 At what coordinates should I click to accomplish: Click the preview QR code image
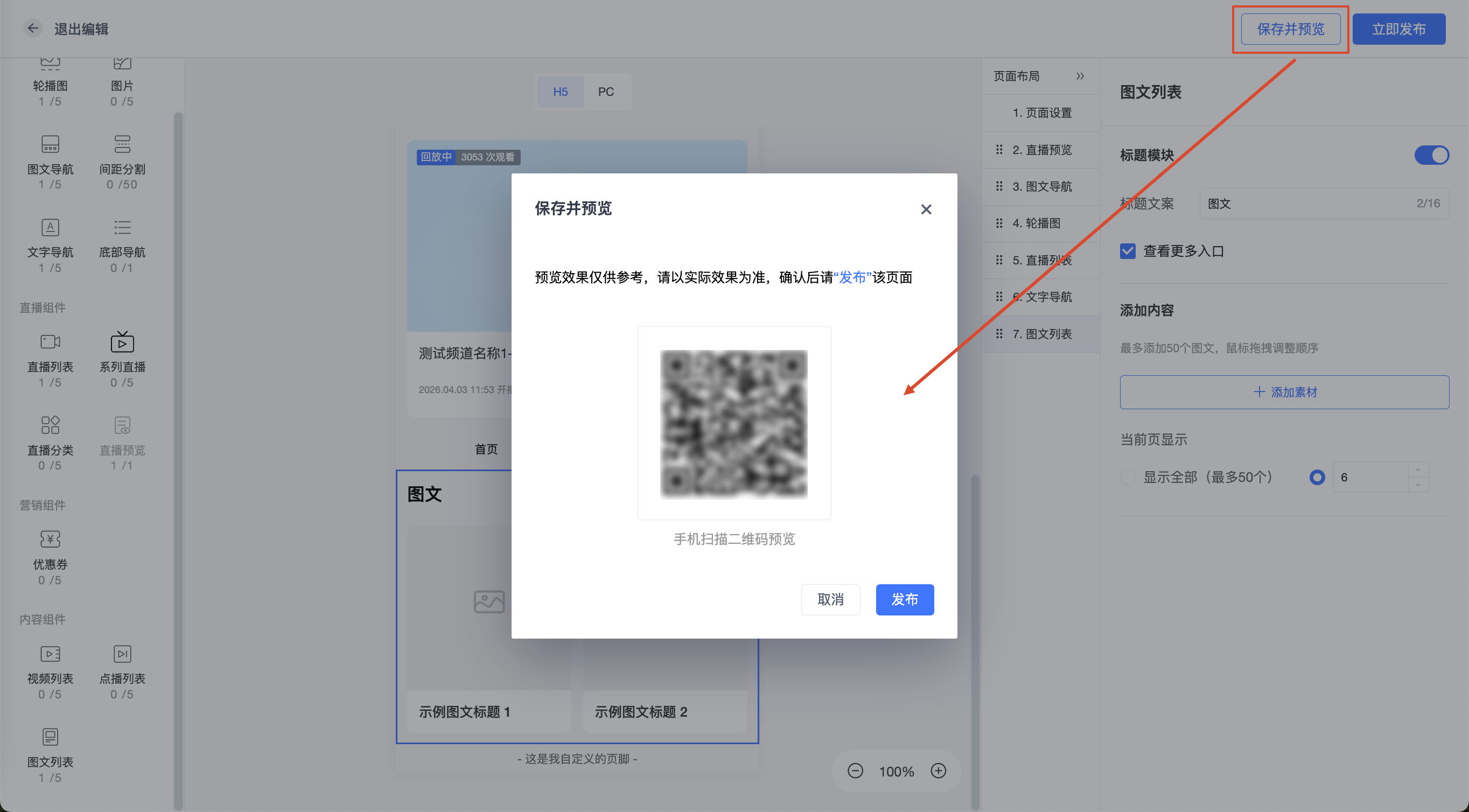733,424
